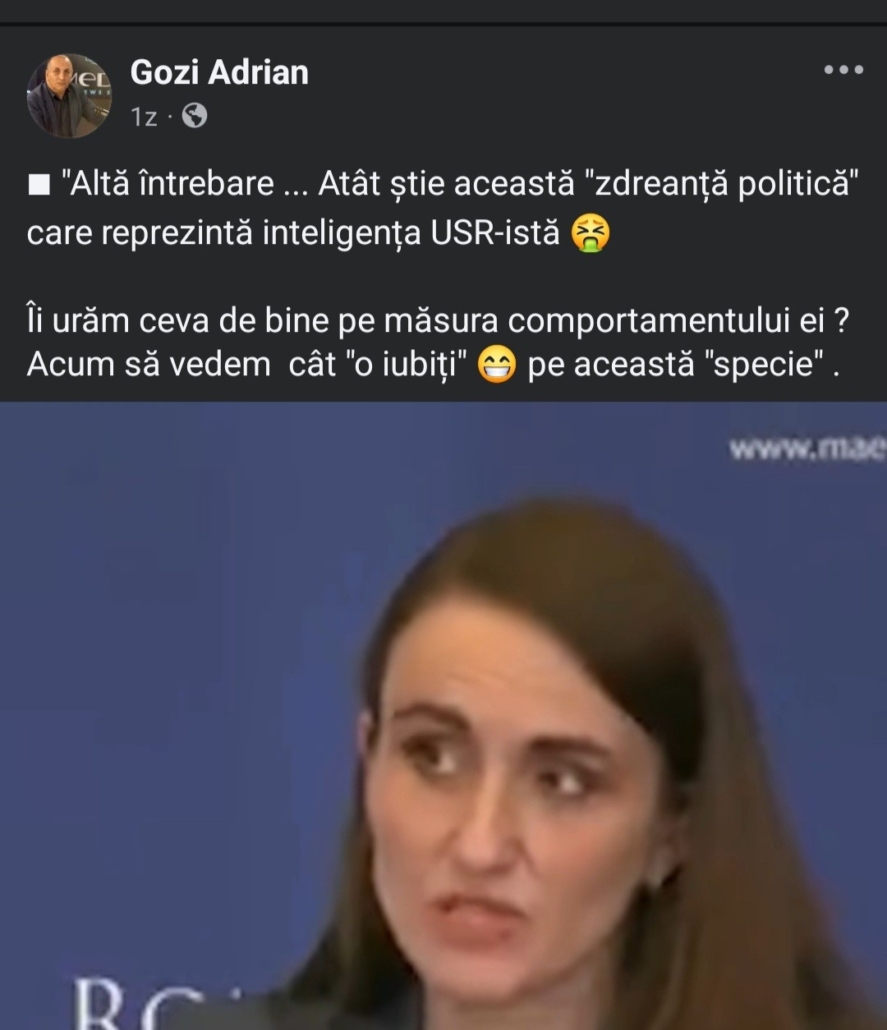This screenshot has width=887, height=1030.
Task: Open the Gozi Adrian name link
Action: (219, 72)
